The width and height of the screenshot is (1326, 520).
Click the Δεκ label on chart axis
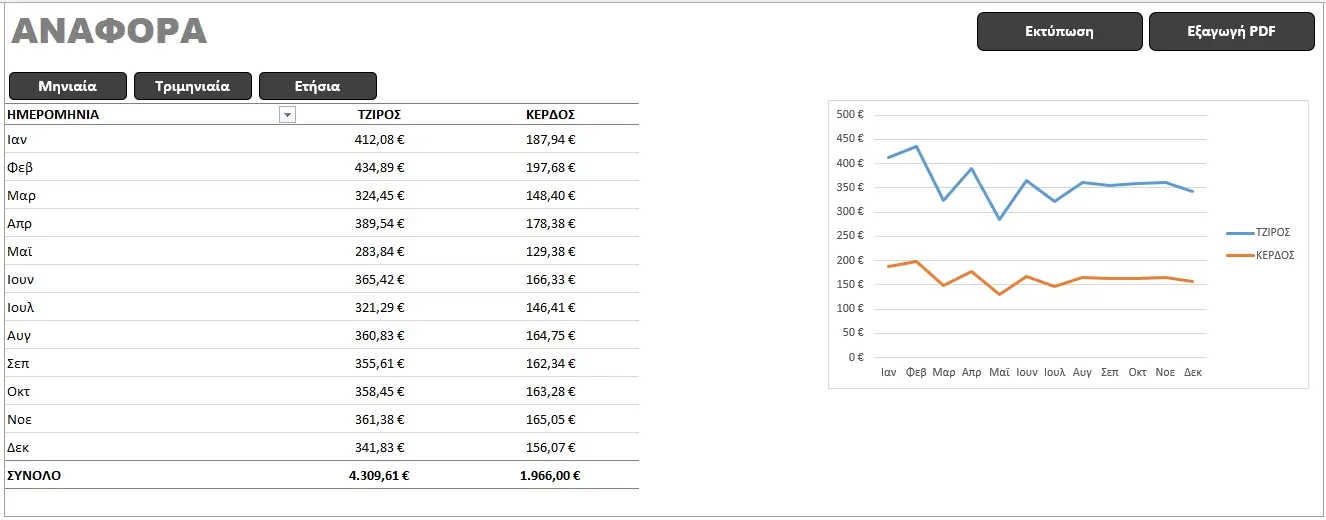tap(1192, 372)
